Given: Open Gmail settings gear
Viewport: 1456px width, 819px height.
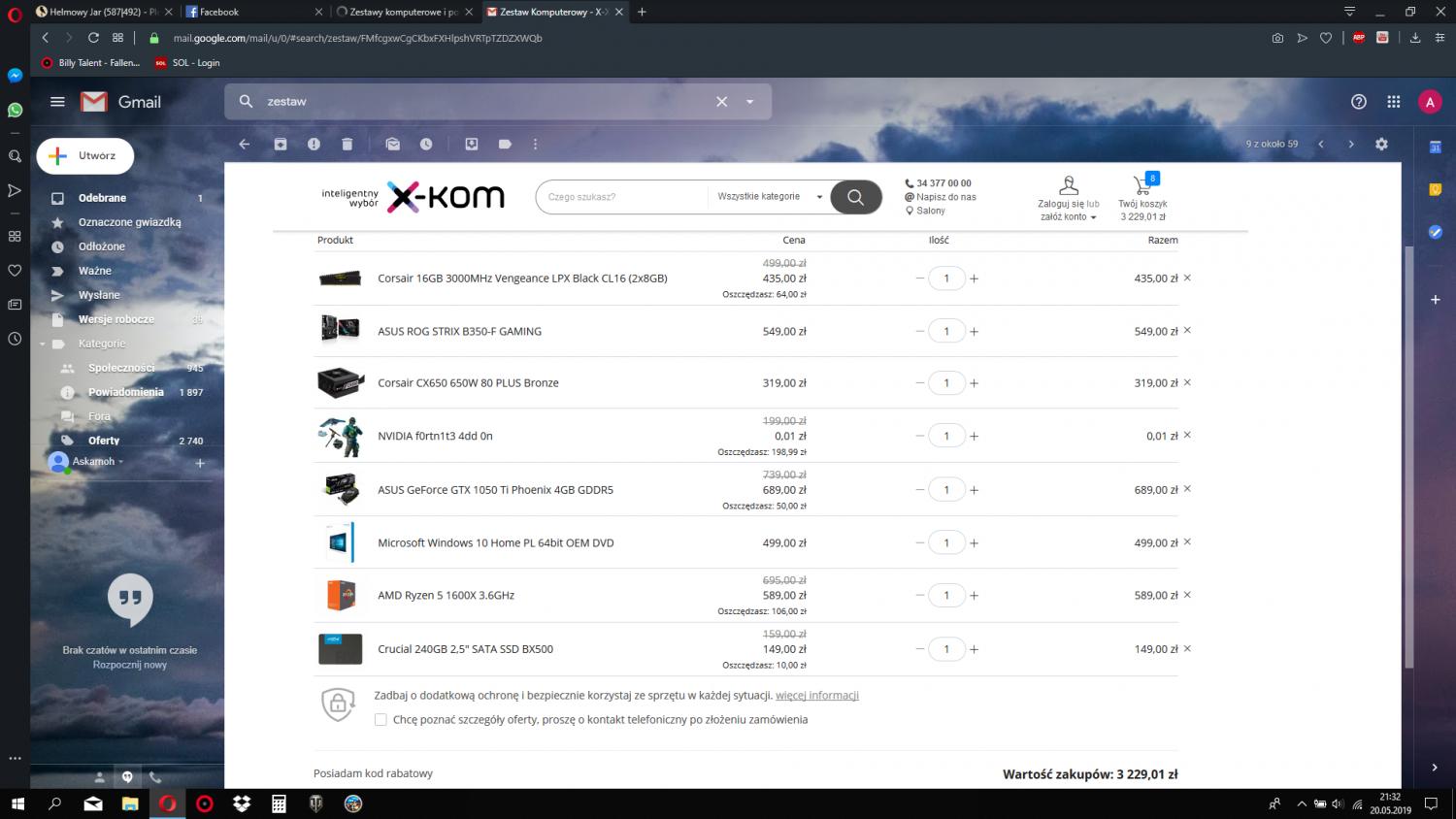Looking at the screenshot, I should click(x=1381, y=144).
